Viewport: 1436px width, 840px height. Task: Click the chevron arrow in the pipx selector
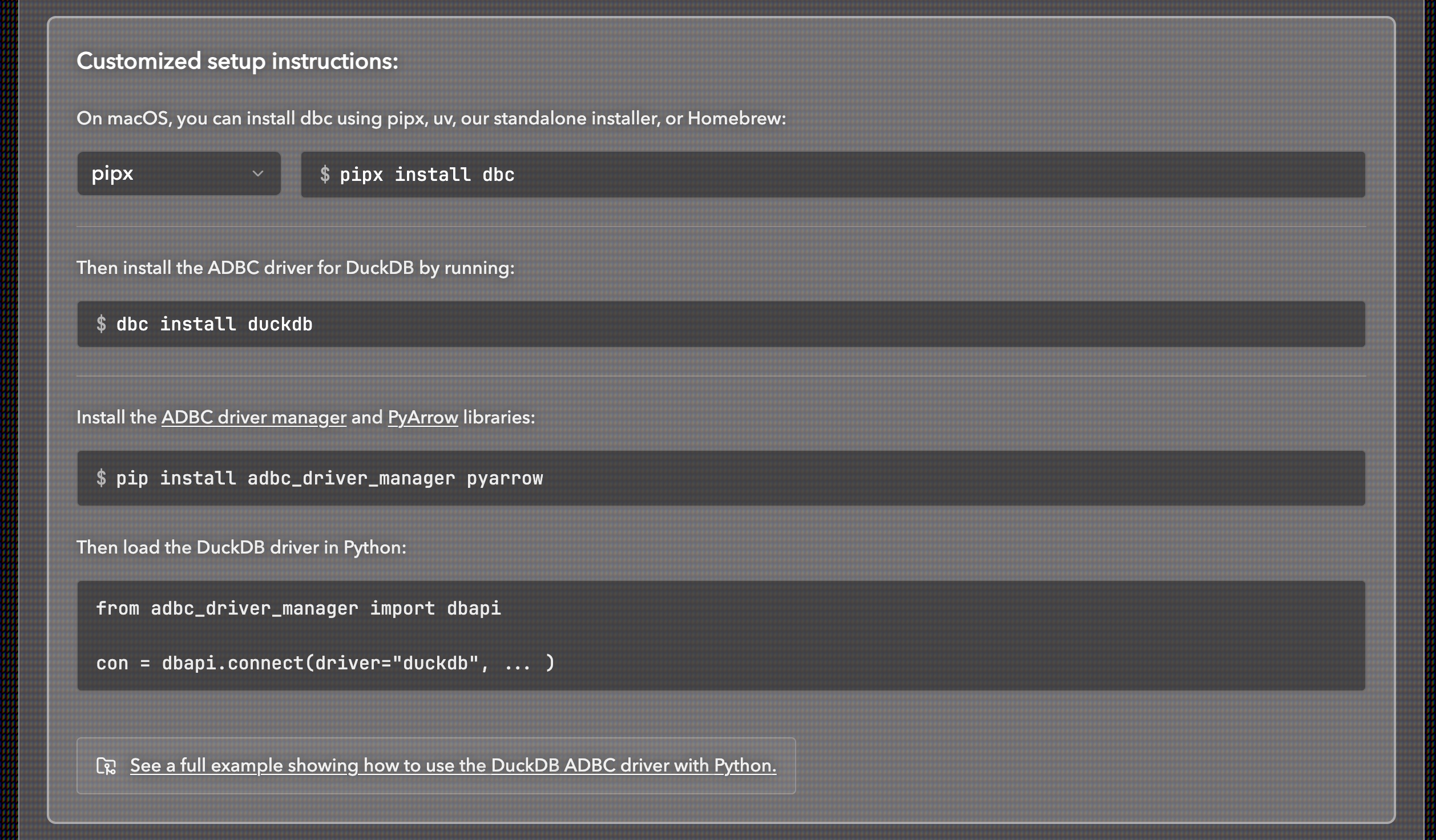click(x=258, y=173)
